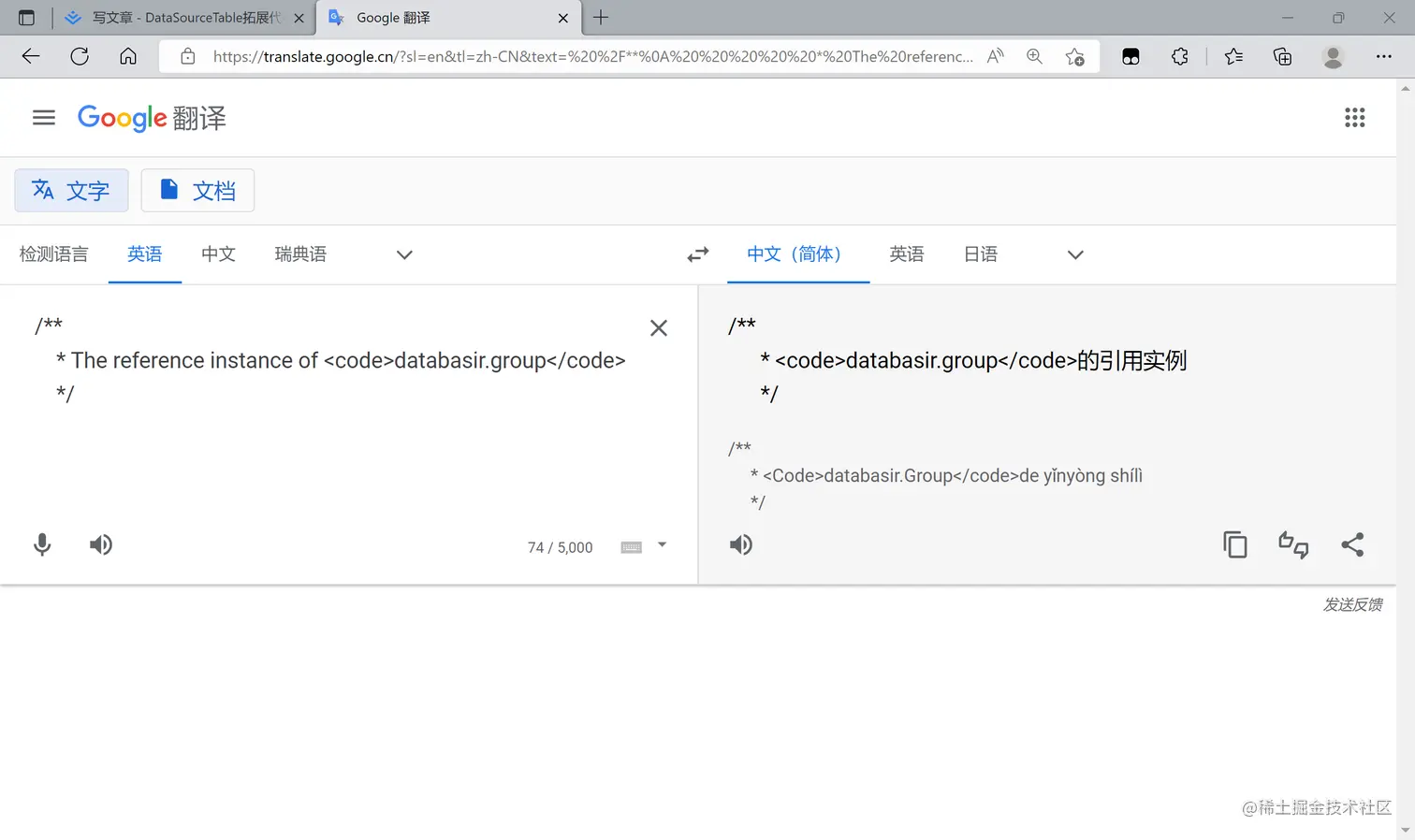This screenshot has height=840, width=1415.
Task: Refresh the current page
Action: point(80,56)
